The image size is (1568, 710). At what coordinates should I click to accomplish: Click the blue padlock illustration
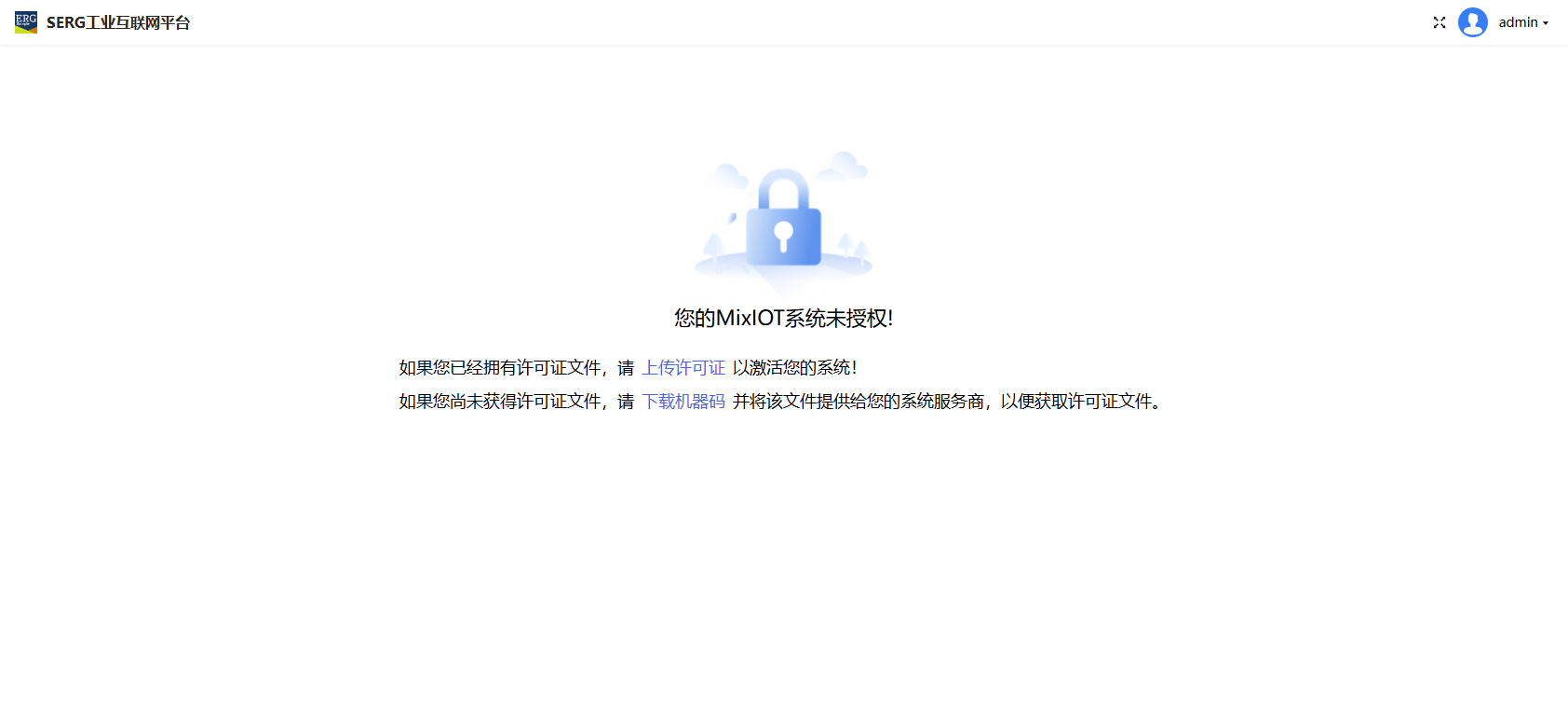coord(784,218)
